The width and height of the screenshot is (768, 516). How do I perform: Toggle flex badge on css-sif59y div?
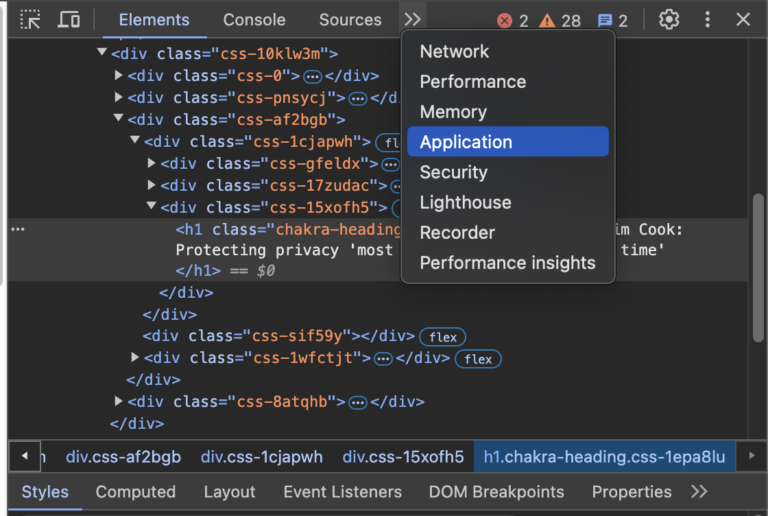point(443,337)
